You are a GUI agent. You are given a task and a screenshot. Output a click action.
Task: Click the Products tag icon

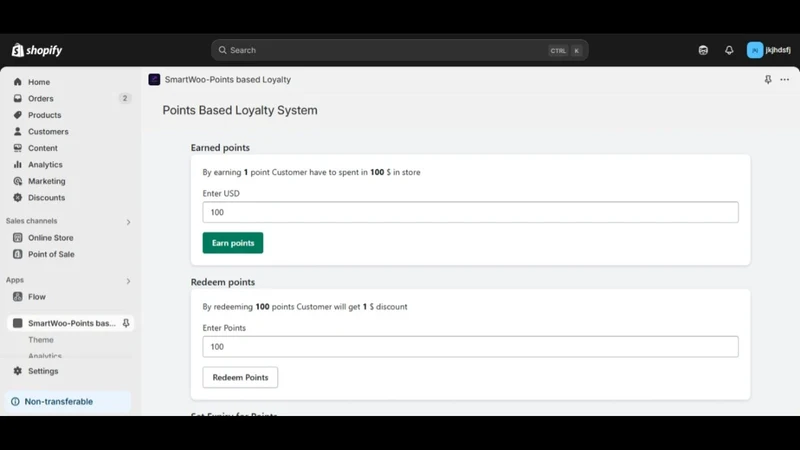click(18, 115)
